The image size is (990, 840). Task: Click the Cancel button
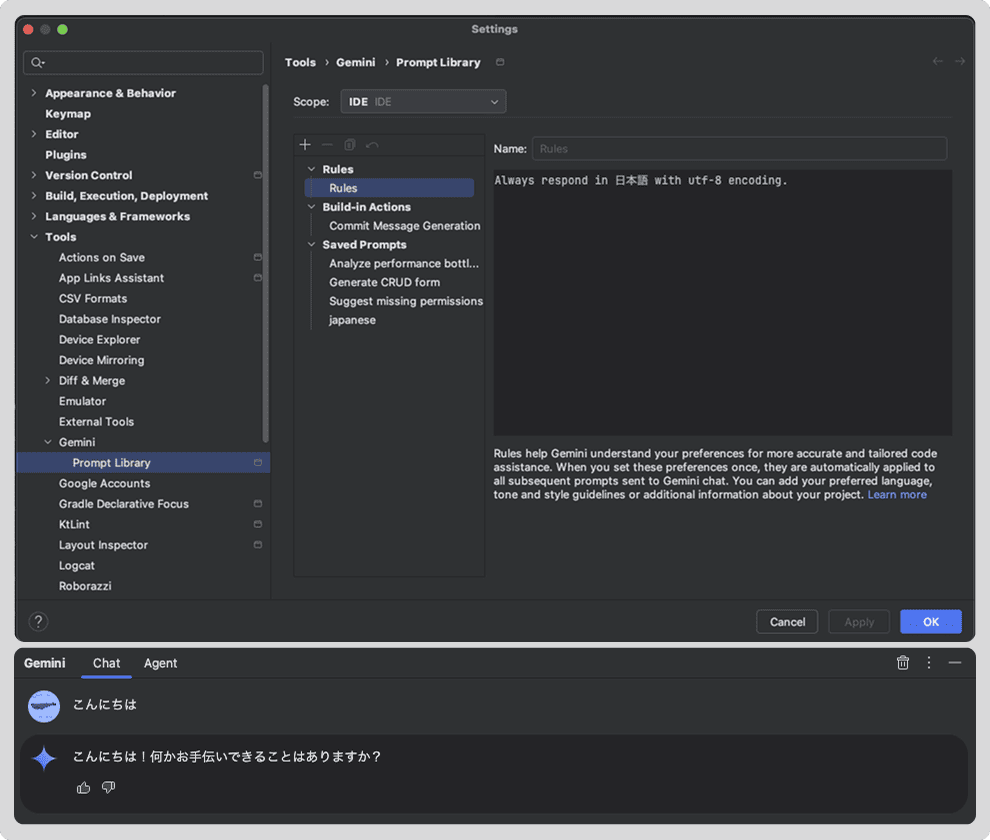[787, 622]
